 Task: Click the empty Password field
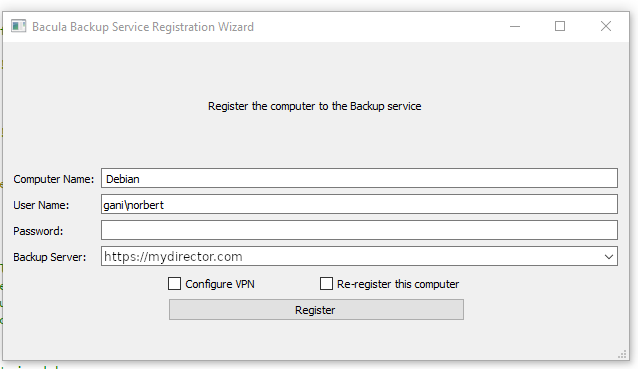pos(359,230)
